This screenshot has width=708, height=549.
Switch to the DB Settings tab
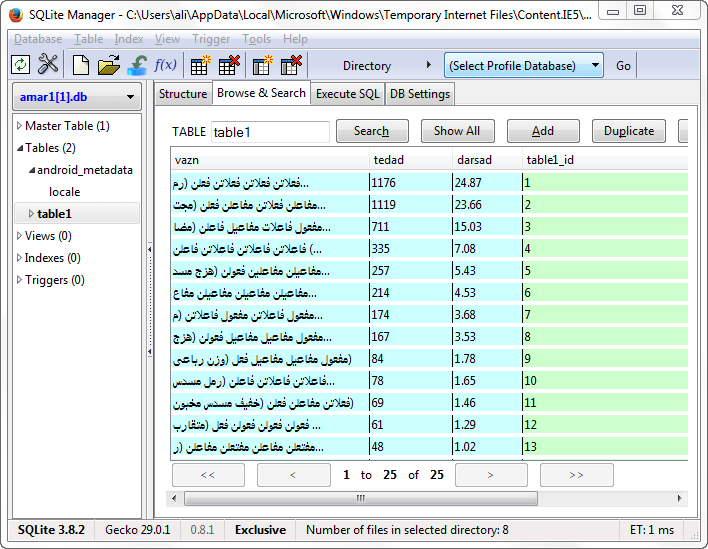click(x=420, y=94)
